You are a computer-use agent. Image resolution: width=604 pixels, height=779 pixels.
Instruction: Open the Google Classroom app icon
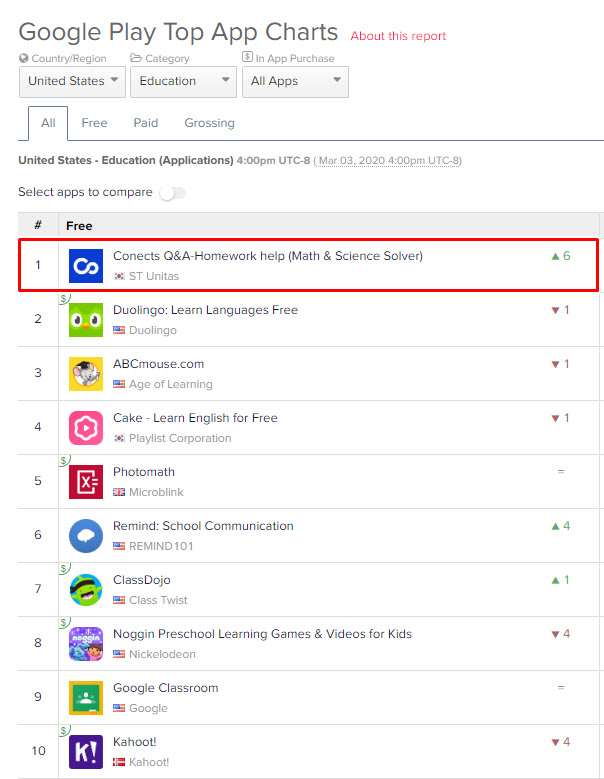point(86,698)
